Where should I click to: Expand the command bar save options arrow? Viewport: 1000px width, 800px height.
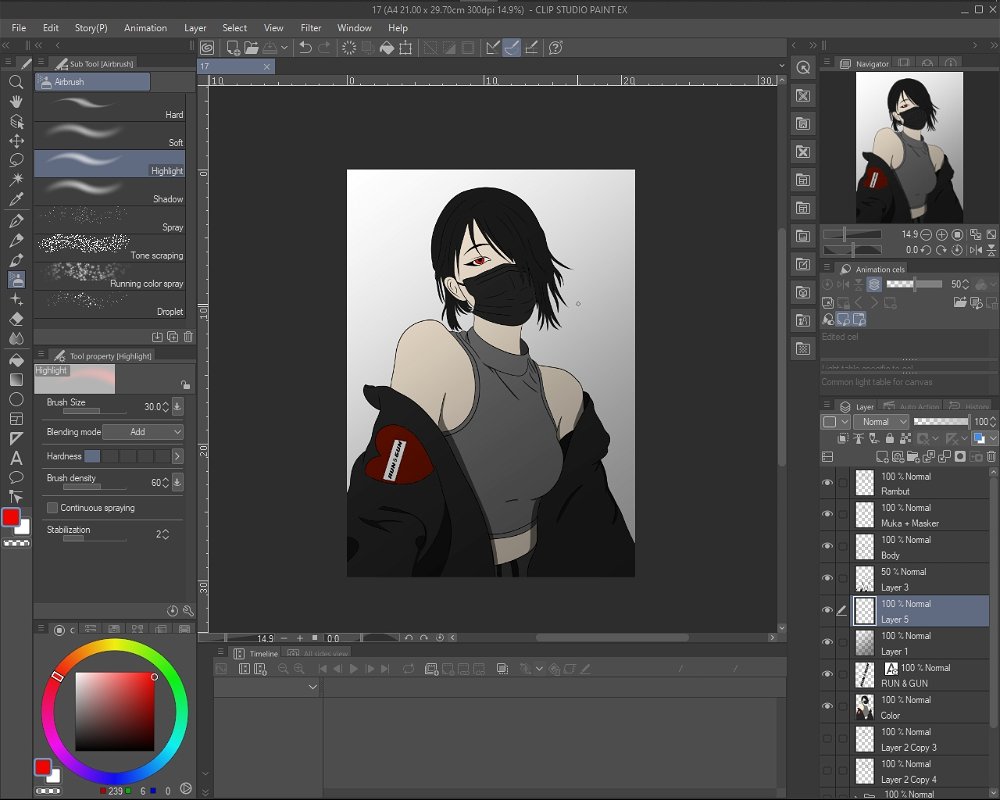(x=284, y=48)
